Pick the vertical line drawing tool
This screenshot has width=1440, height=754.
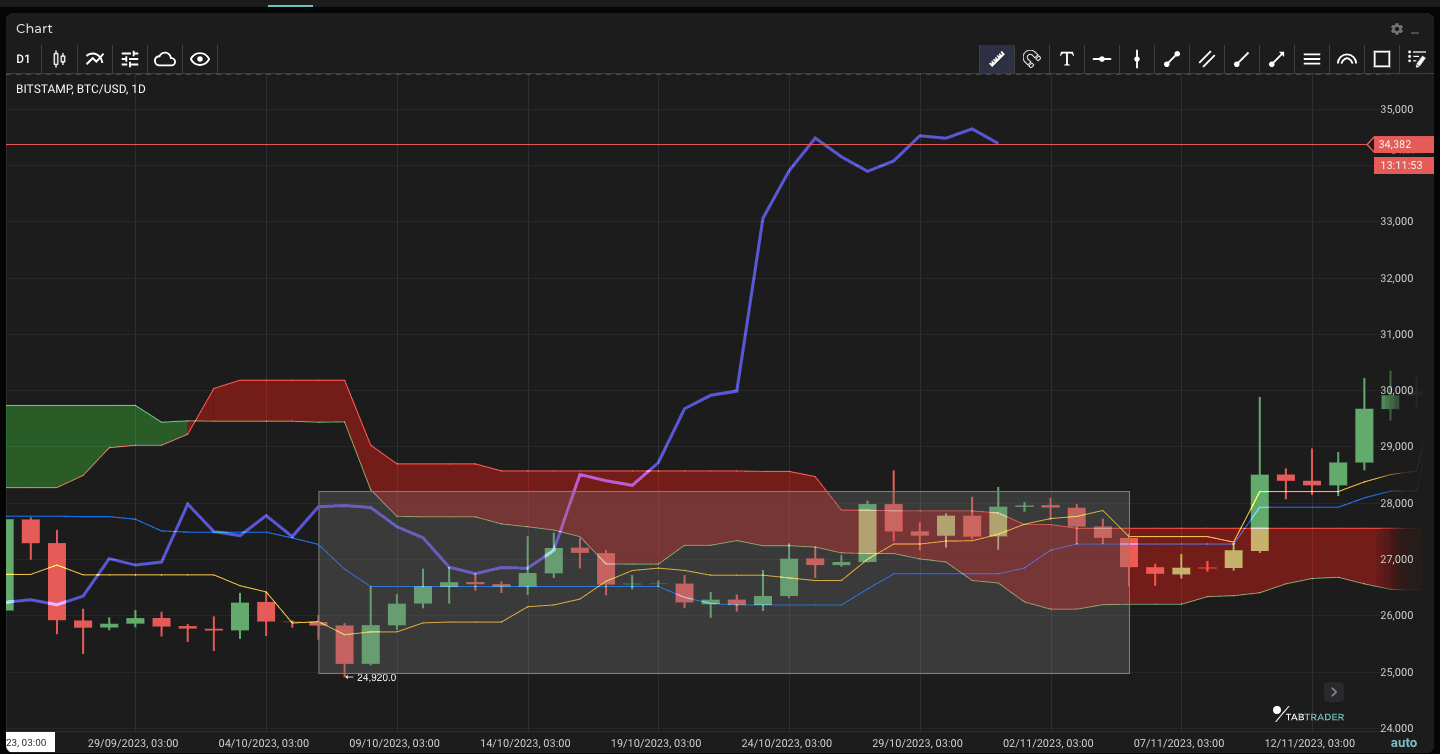point(1137,59)
